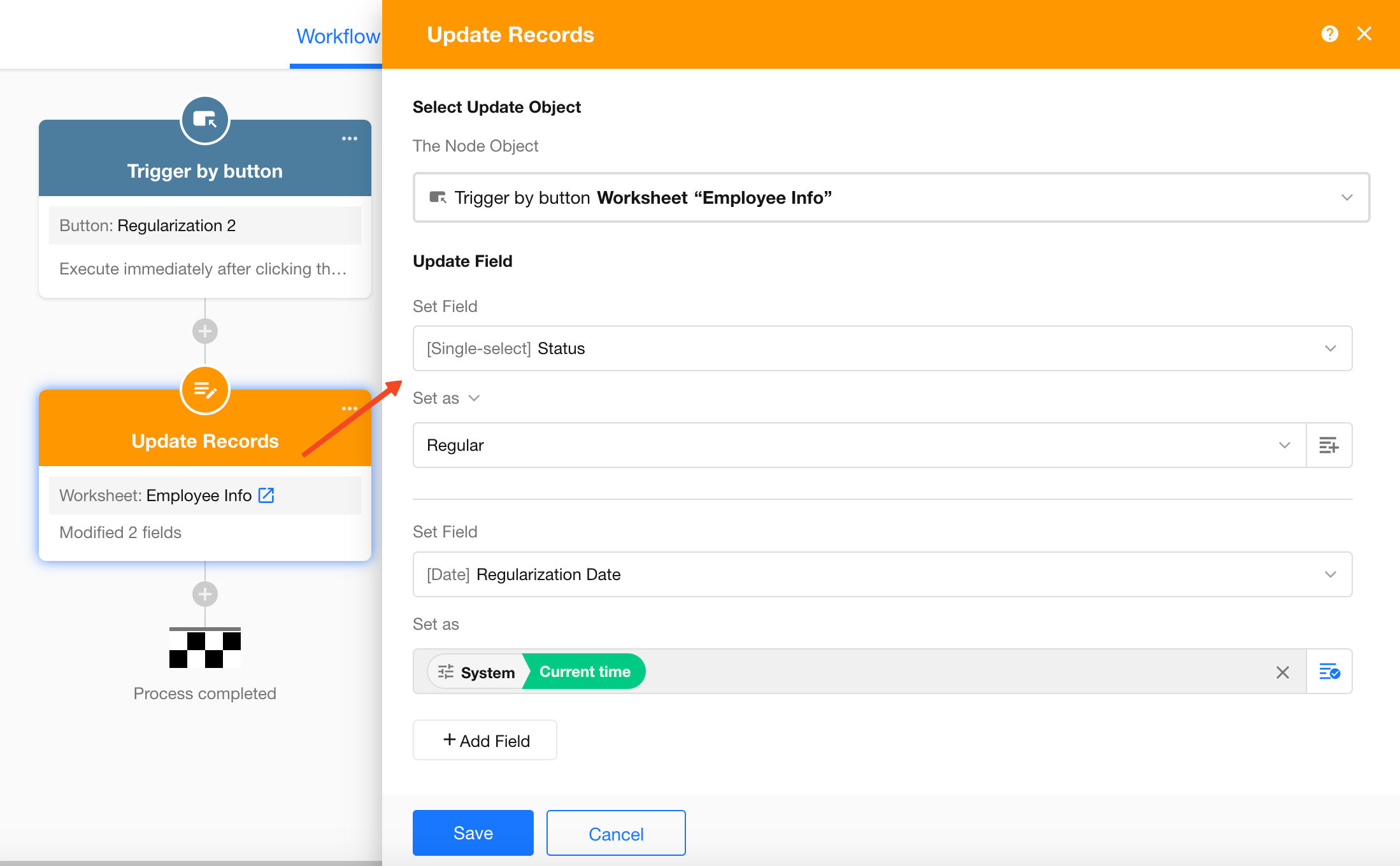Save the update records settings
This screenshot has width=1400, height=866.
click(x=473, y=833)
